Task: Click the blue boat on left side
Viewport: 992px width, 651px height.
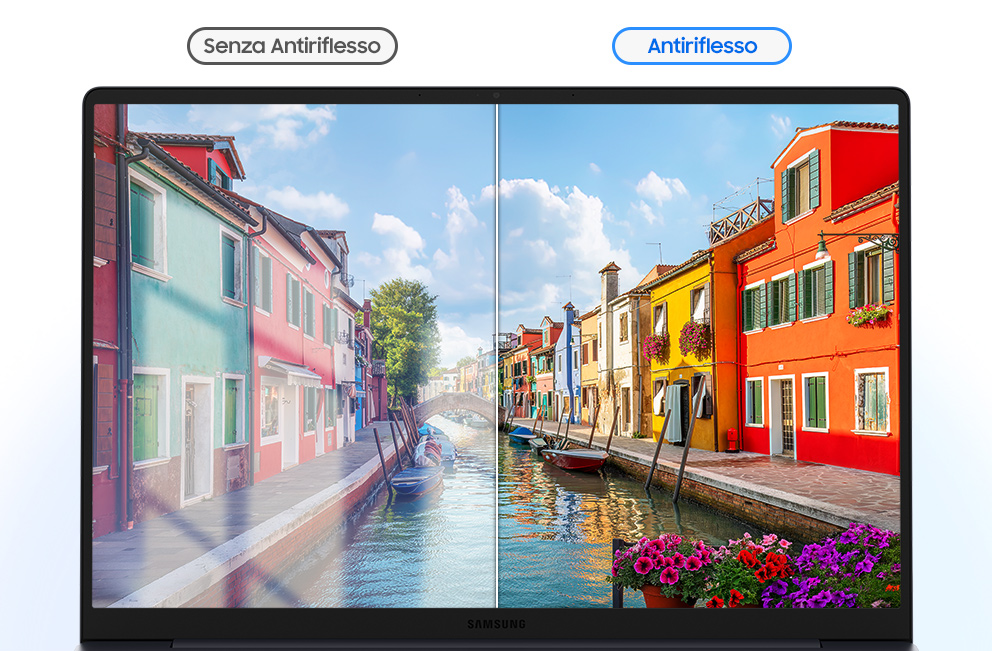Action: pos(417,478)
